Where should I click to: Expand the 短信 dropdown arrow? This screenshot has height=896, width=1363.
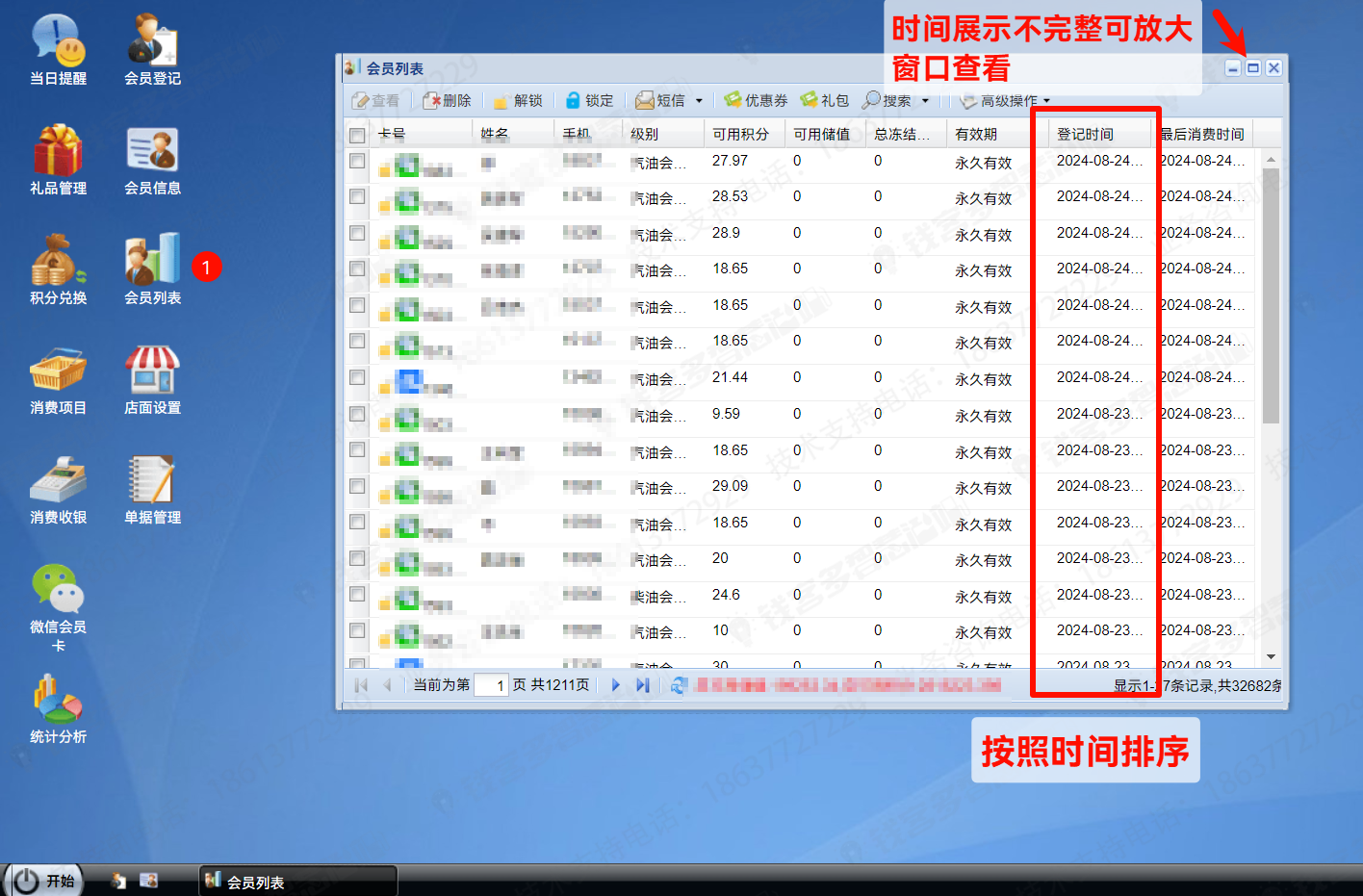tap(699, 101)
